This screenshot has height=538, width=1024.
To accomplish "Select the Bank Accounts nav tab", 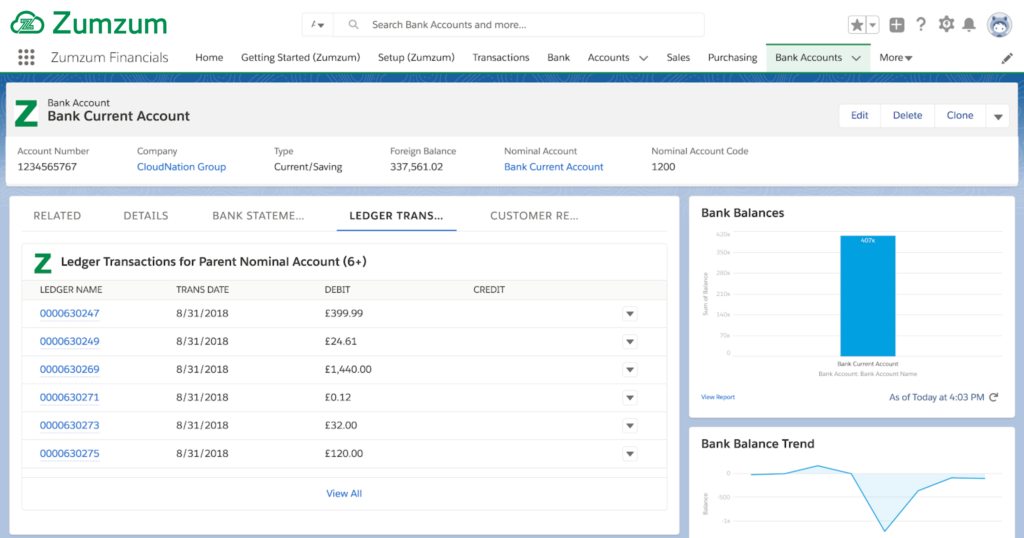I will tap(808, 57).
